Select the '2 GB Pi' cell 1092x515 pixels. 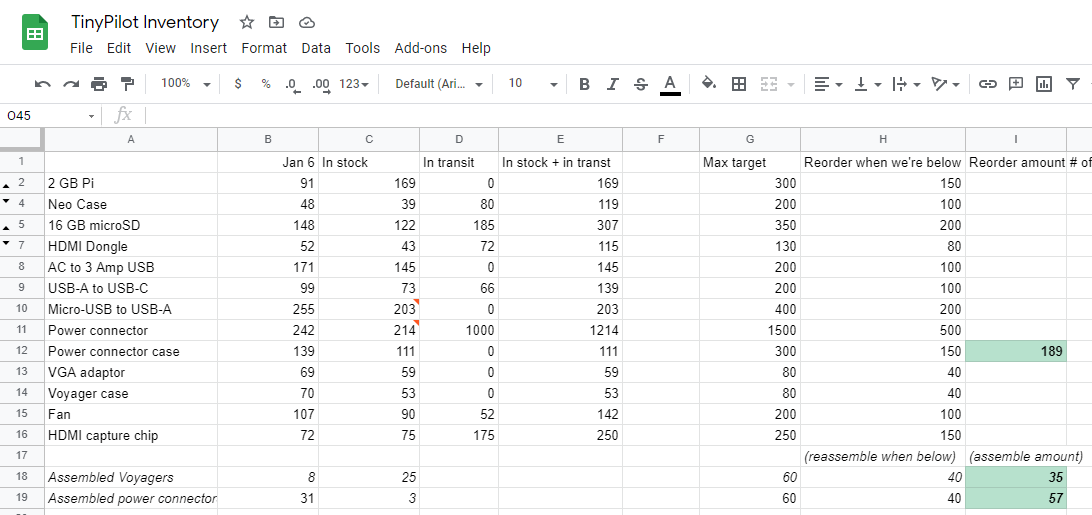(131, 184)
